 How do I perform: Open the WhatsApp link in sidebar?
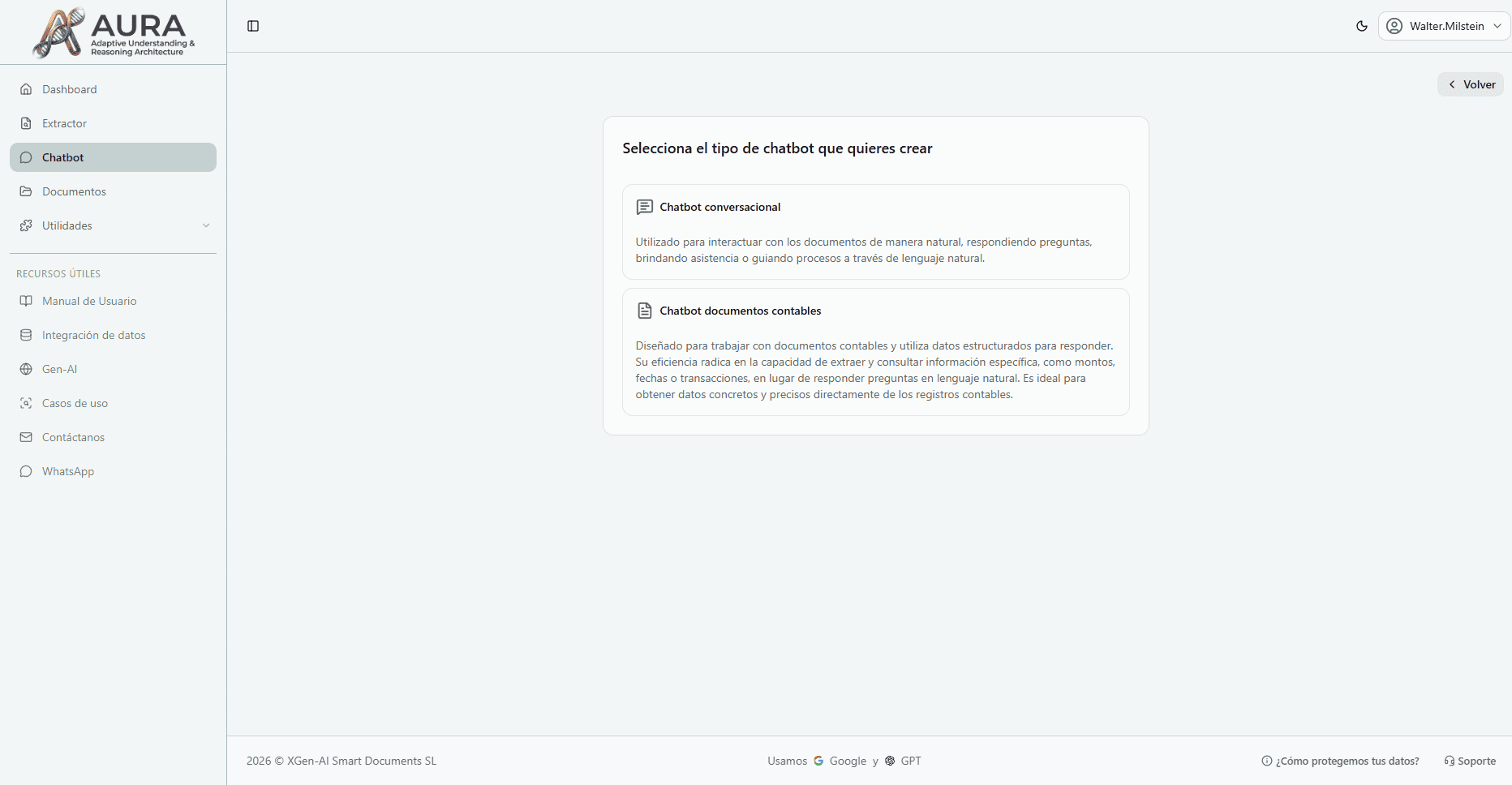(x=68, y=471)
